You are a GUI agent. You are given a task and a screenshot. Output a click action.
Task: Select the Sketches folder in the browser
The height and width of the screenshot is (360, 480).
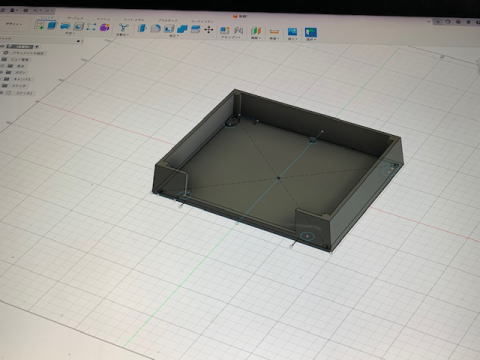[x=19, y=86]
